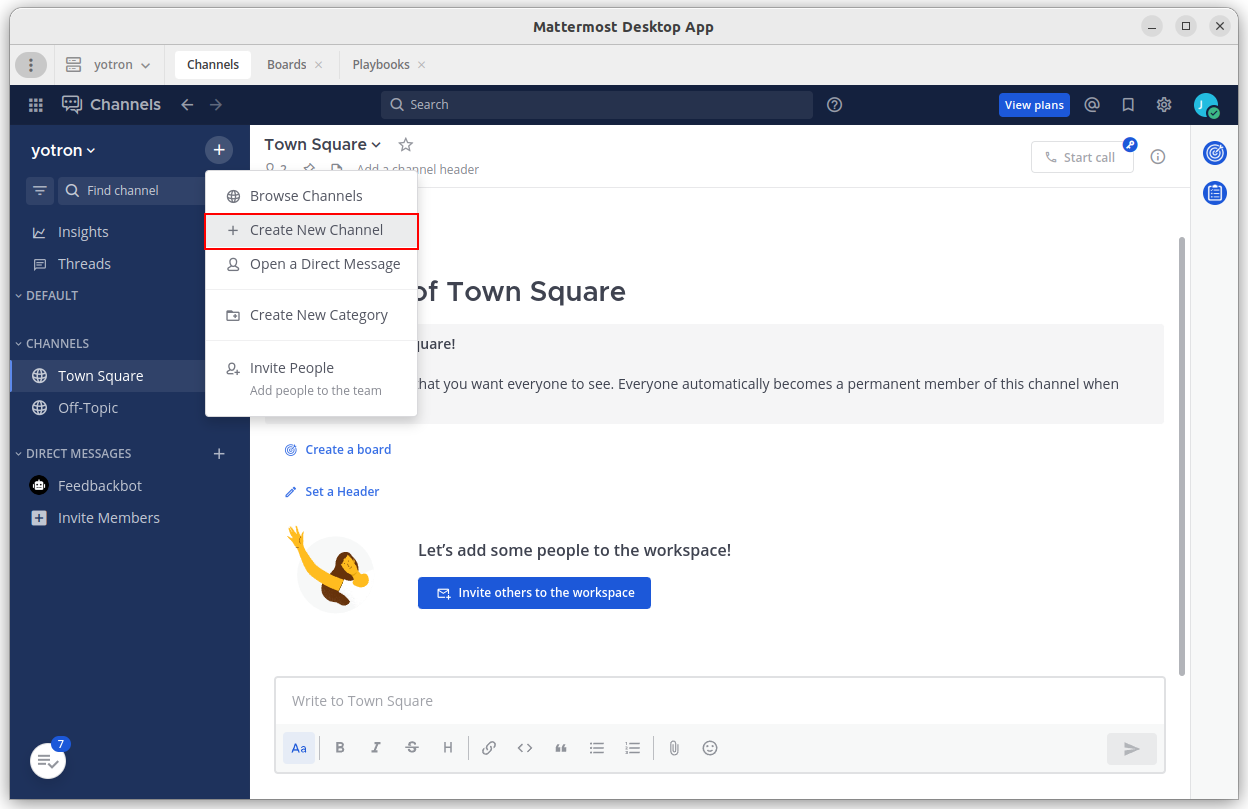The image size is (1248, 809).
Task: Apply strikethrough formatting
Action: 412,748
